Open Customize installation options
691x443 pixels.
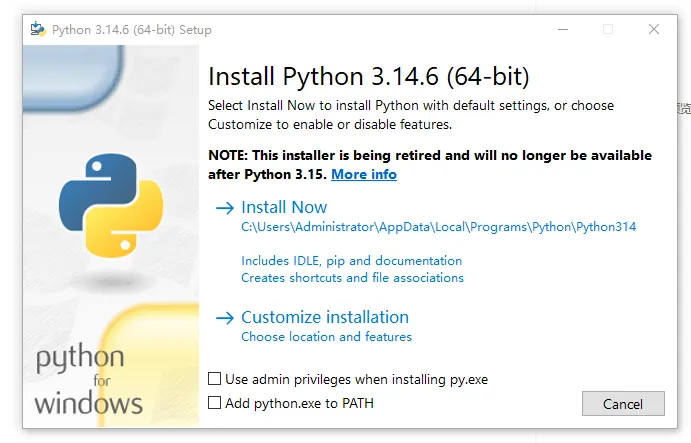[x=325, y=317]
